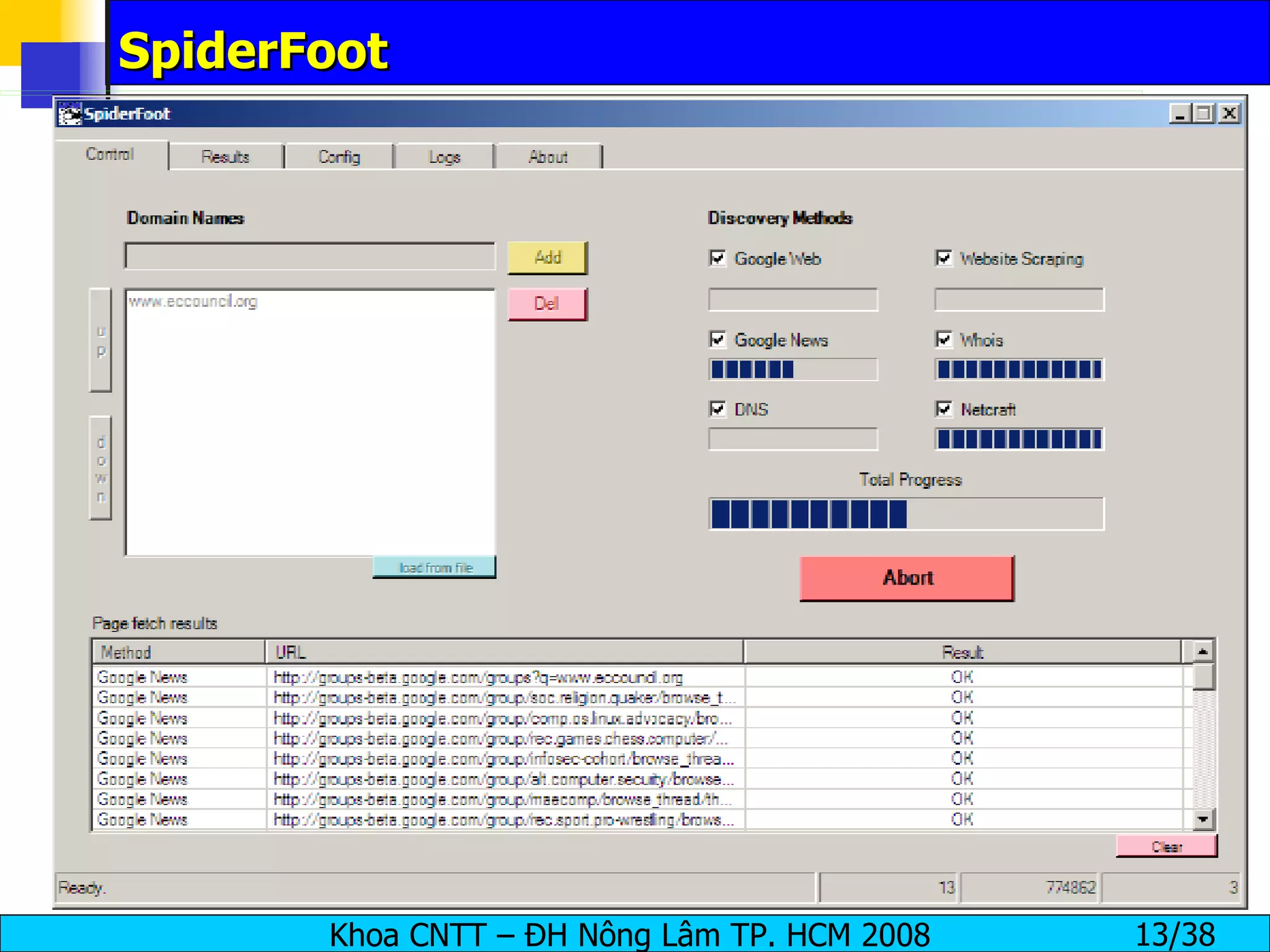Viewport: 1270px width, 952px height.
Task: Select the groups?q=www.eccouncil.org URL row
Action: pyautogui.click(x=637, y=677)
